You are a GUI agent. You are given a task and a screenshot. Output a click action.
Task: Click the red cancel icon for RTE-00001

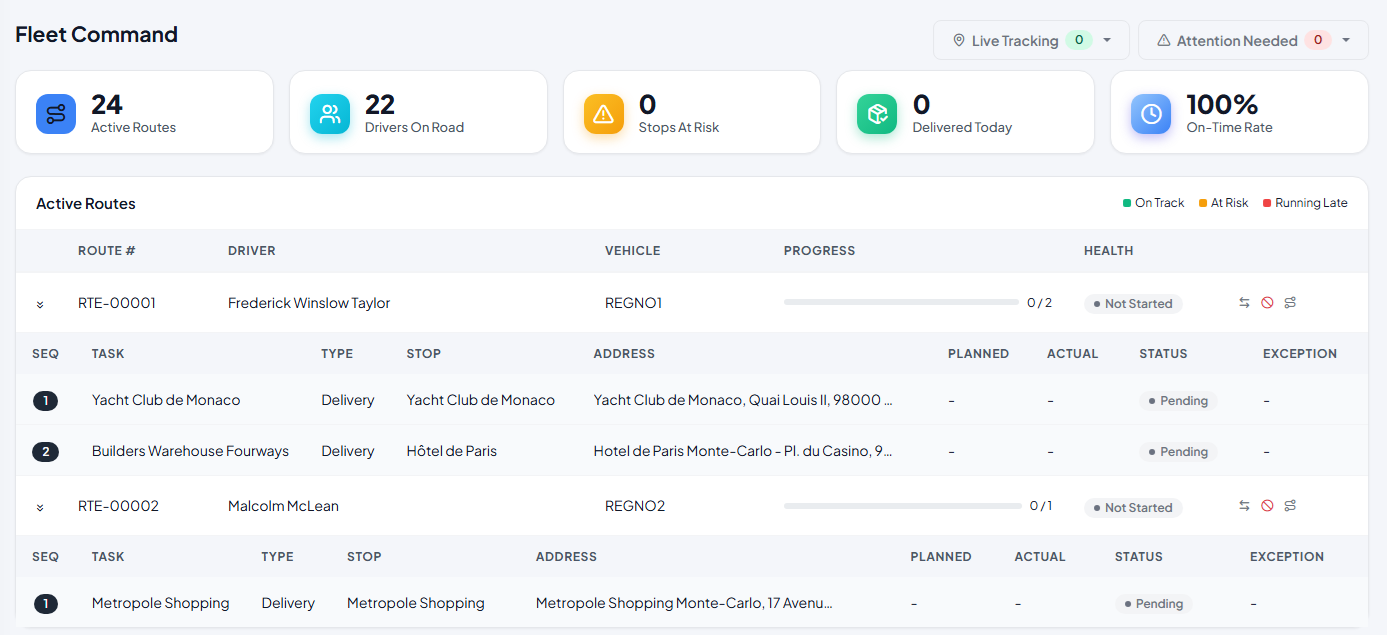coord(1267,303)
